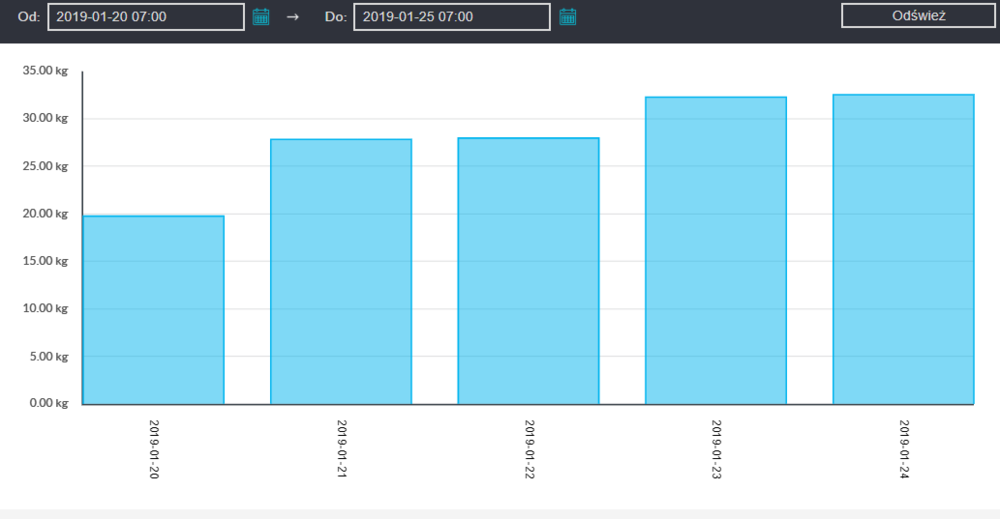Image resolution: width=1000 pixels, height=519 pixels.
Task: Click the 2019-01-24 axis label
Action: coord(904,449)
